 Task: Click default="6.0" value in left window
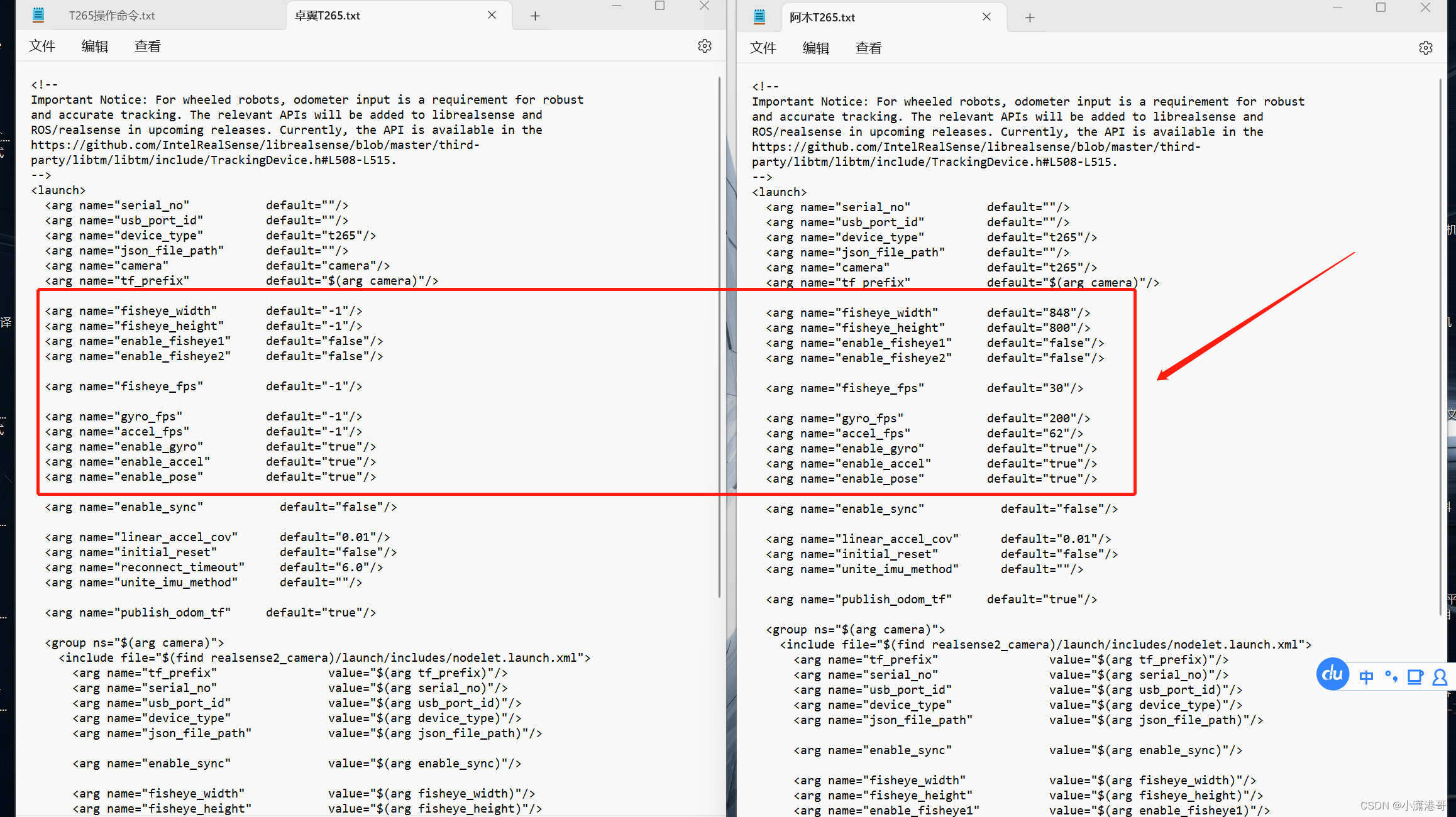point(331,567)
